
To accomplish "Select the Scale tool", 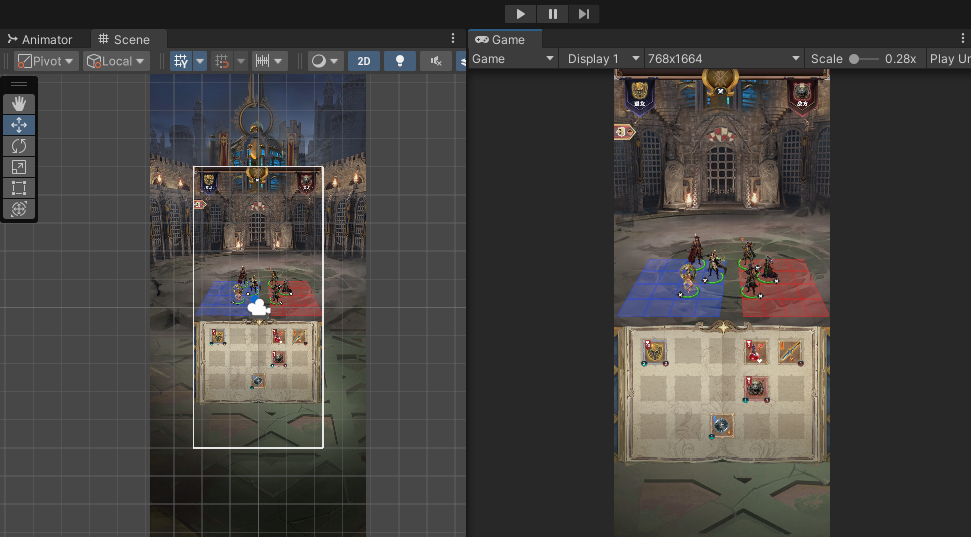I will coord(19,167).
